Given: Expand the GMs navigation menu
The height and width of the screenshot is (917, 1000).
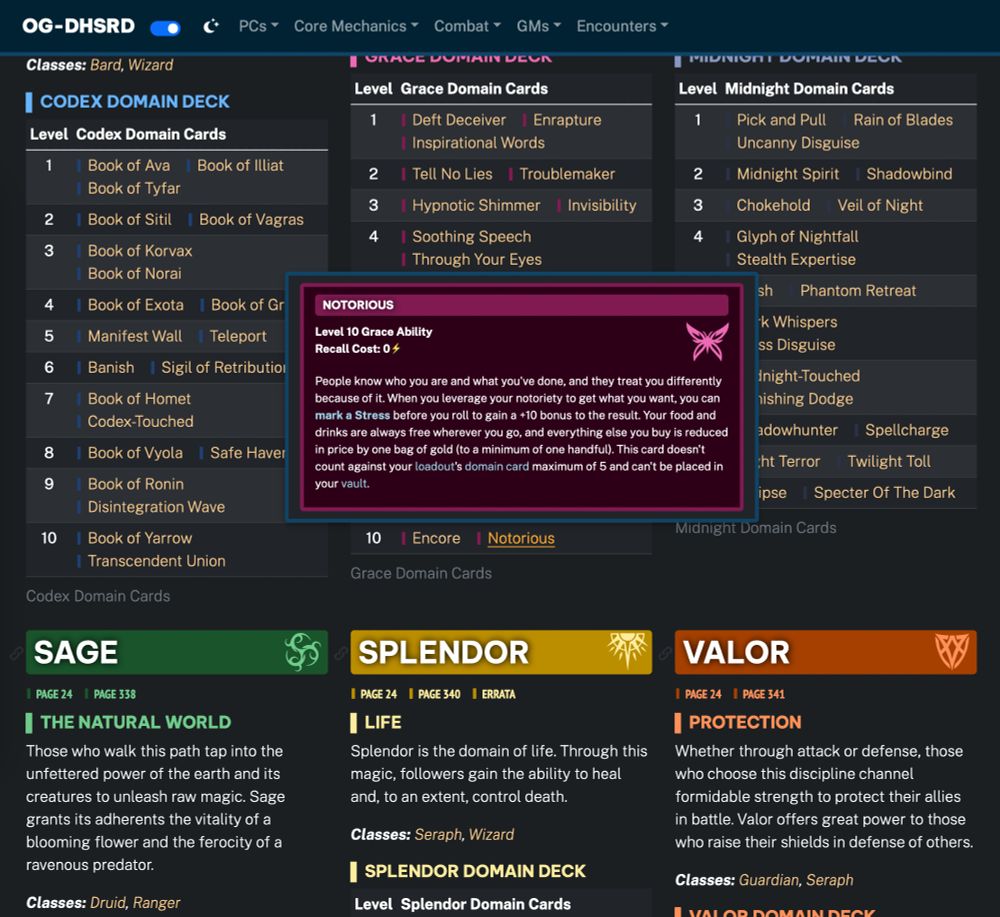Looking at the screenshot, I should (538, 26).
